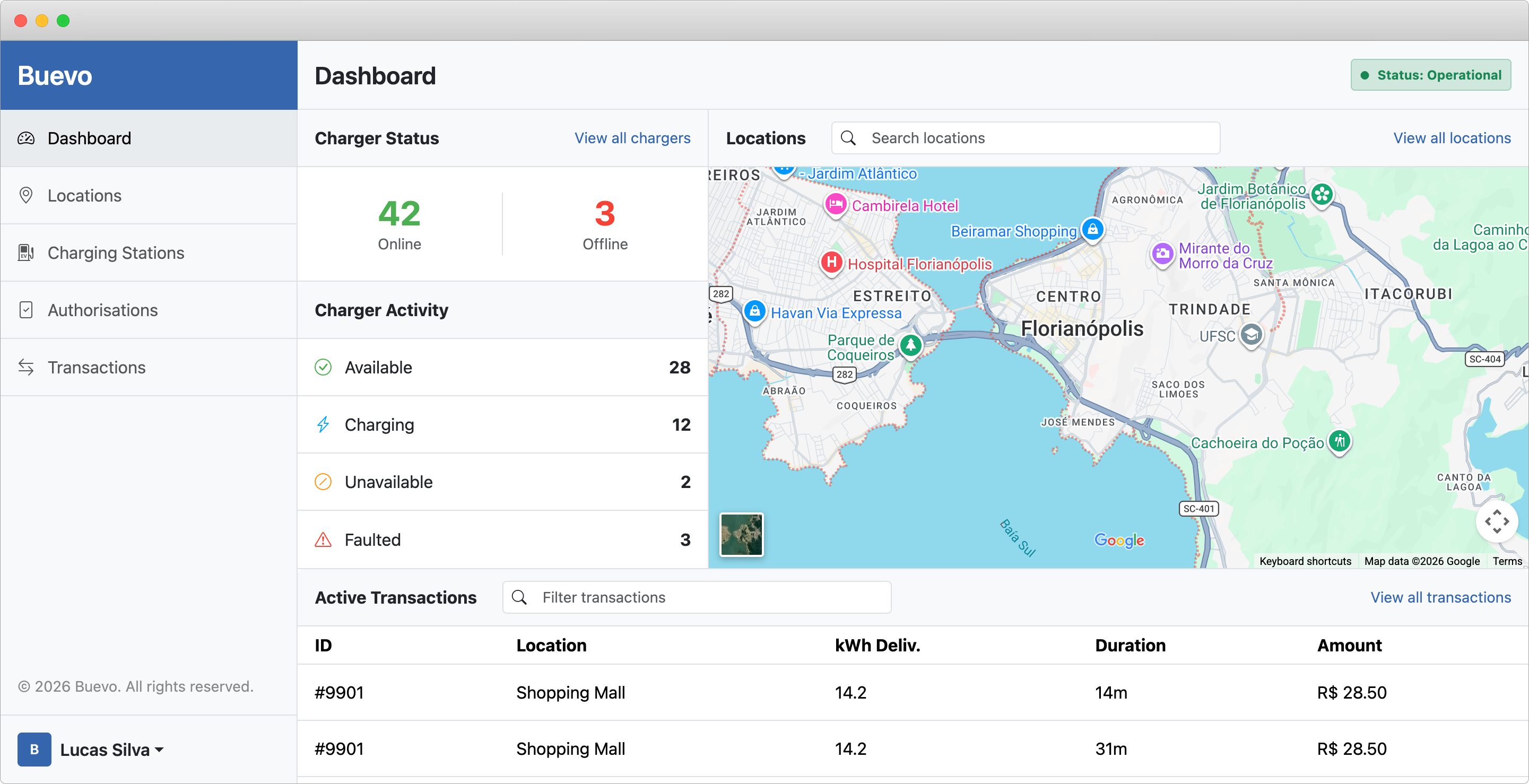Focus the Search locations field
The image size is (1529, 784).
(1026, 138)
